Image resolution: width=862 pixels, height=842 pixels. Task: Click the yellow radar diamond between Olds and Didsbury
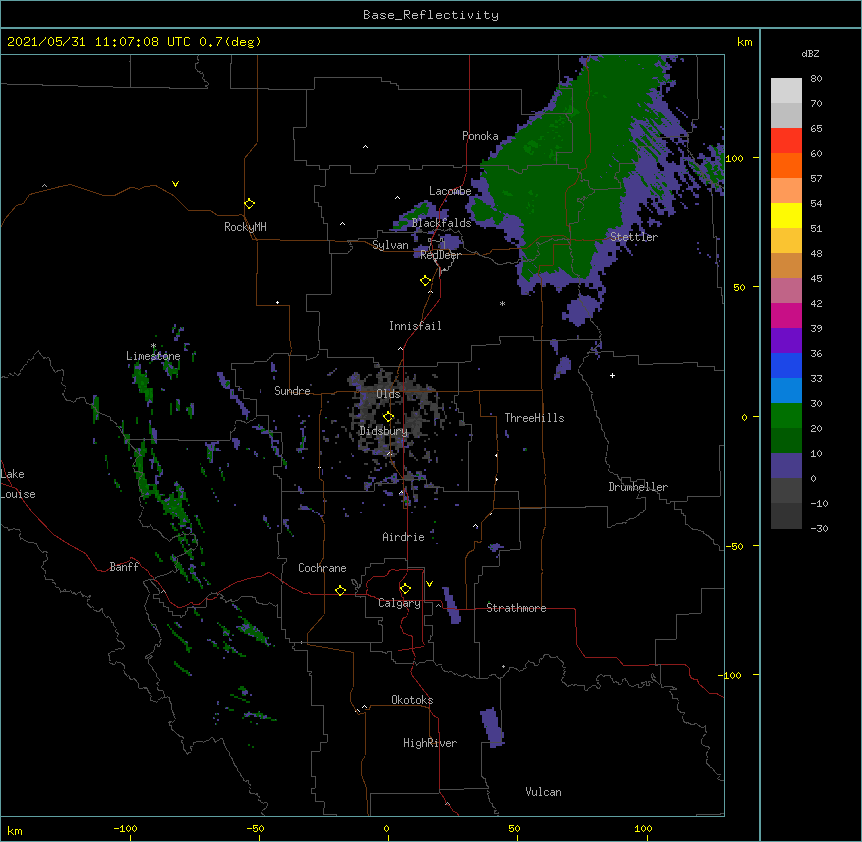388,416
